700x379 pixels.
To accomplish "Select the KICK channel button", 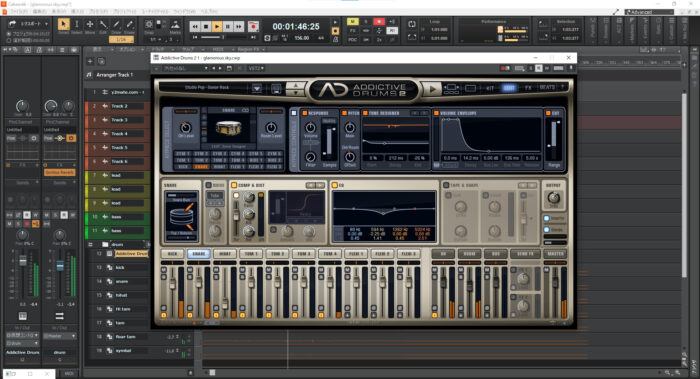I will pos(172,254).
